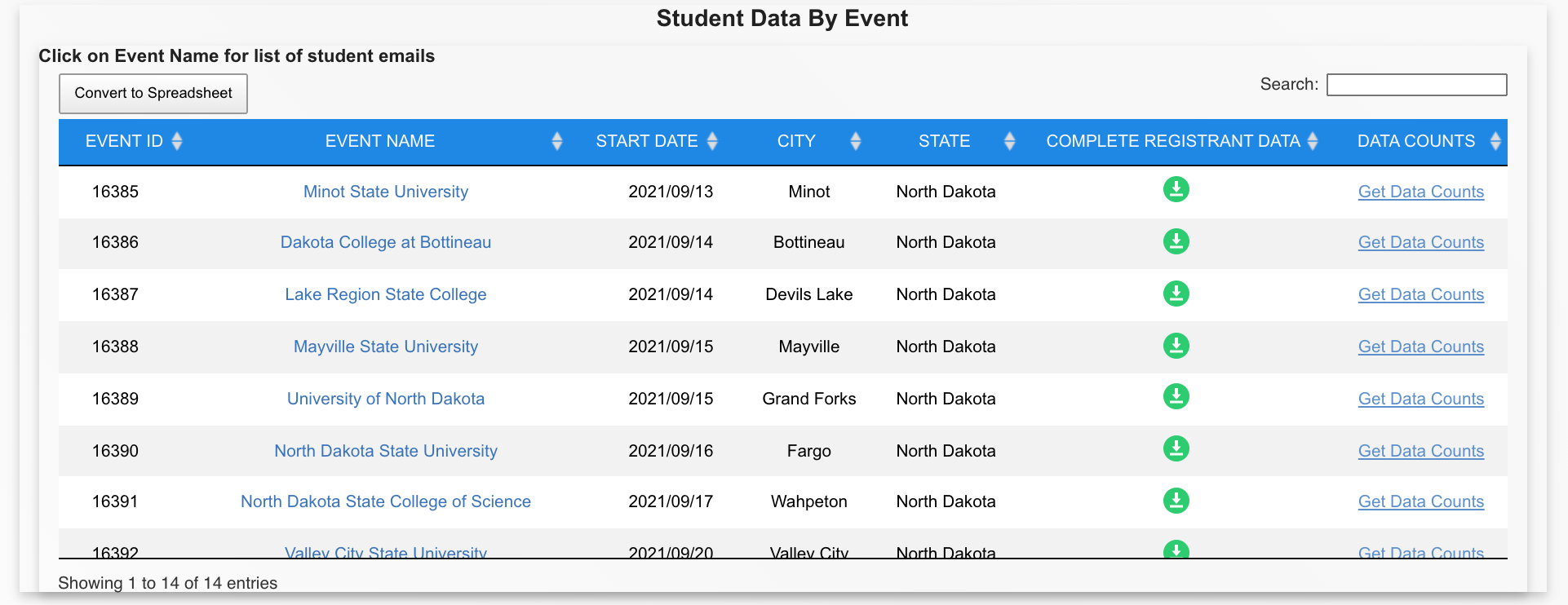Get Data Counts for event 16389
The height and width of the screenshot is (605, 1568).
1421,399
